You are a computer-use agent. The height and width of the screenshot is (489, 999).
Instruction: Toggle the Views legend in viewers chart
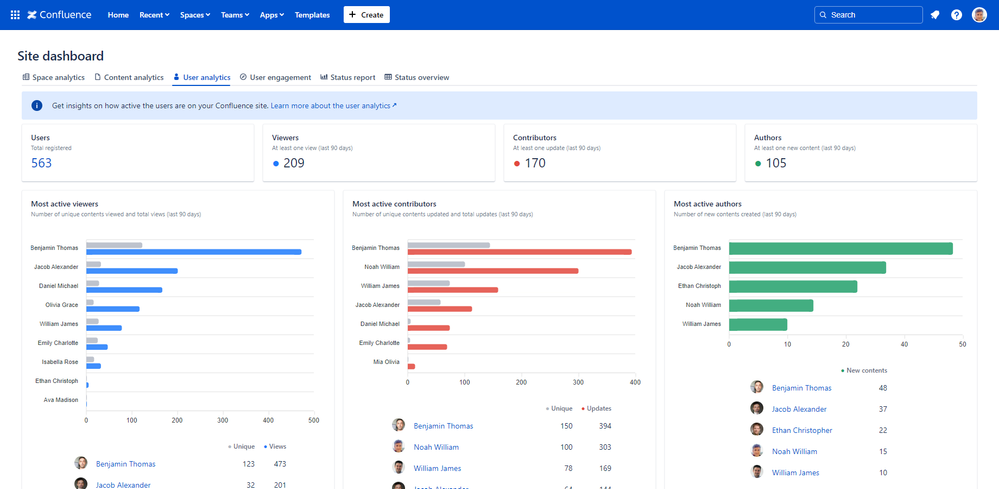pyautogui.click(x=273, y=446)
